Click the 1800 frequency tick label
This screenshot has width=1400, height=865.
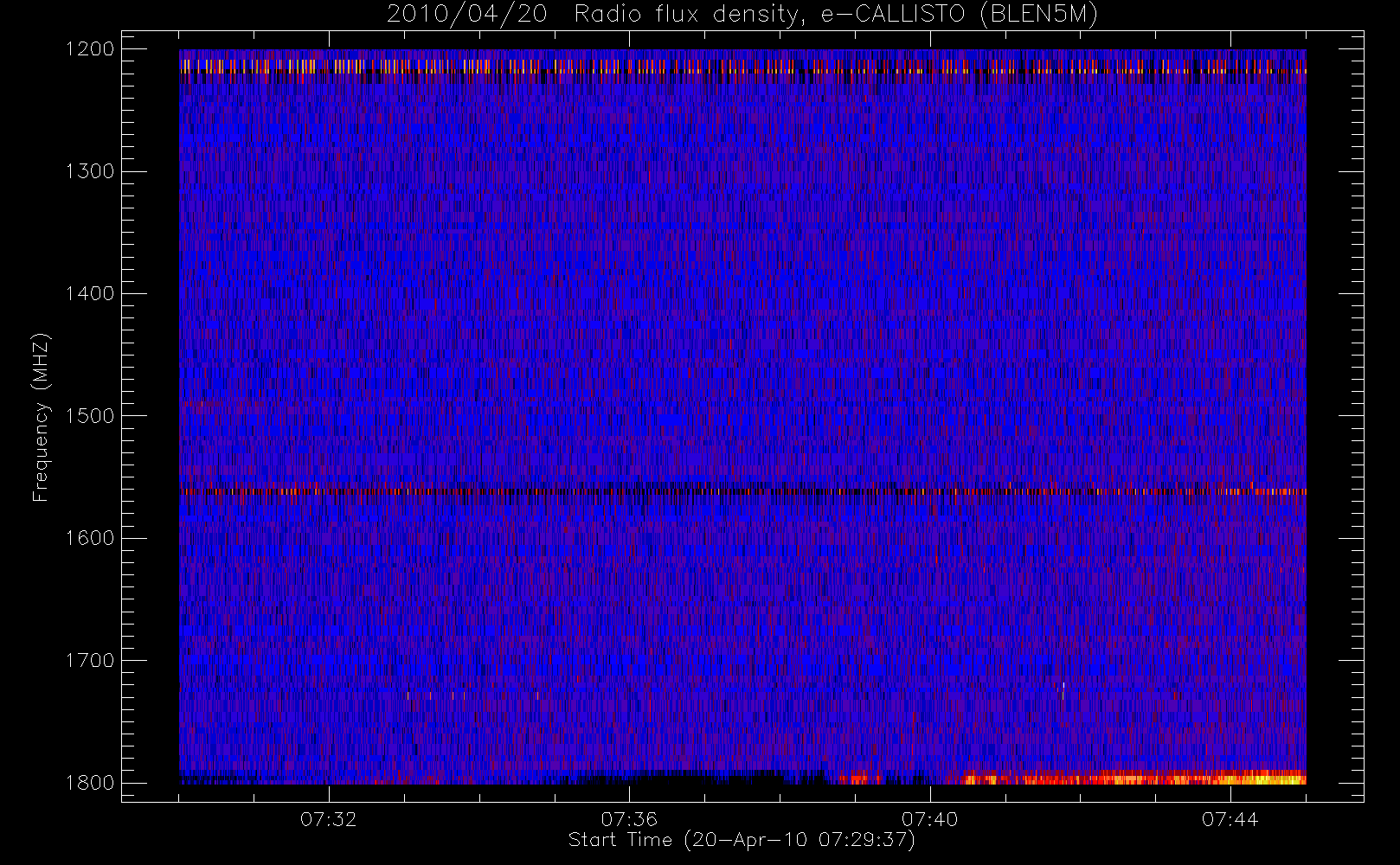click(90, 783)
